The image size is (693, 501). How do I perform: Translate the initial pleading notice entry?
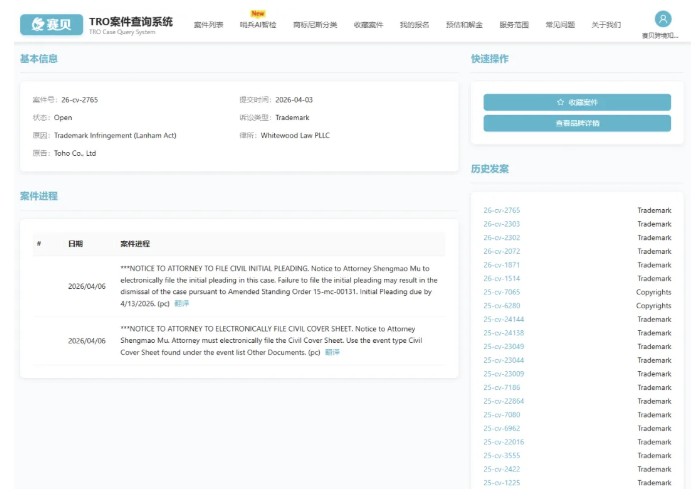tap(181, 303)
